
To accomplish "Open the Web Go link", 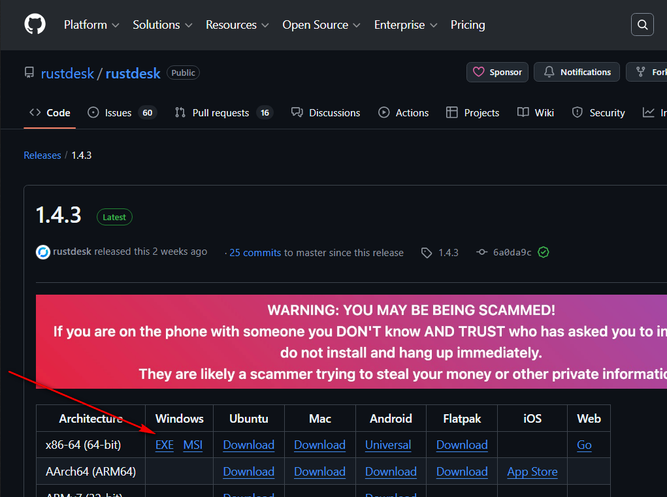I will [584, 445].
